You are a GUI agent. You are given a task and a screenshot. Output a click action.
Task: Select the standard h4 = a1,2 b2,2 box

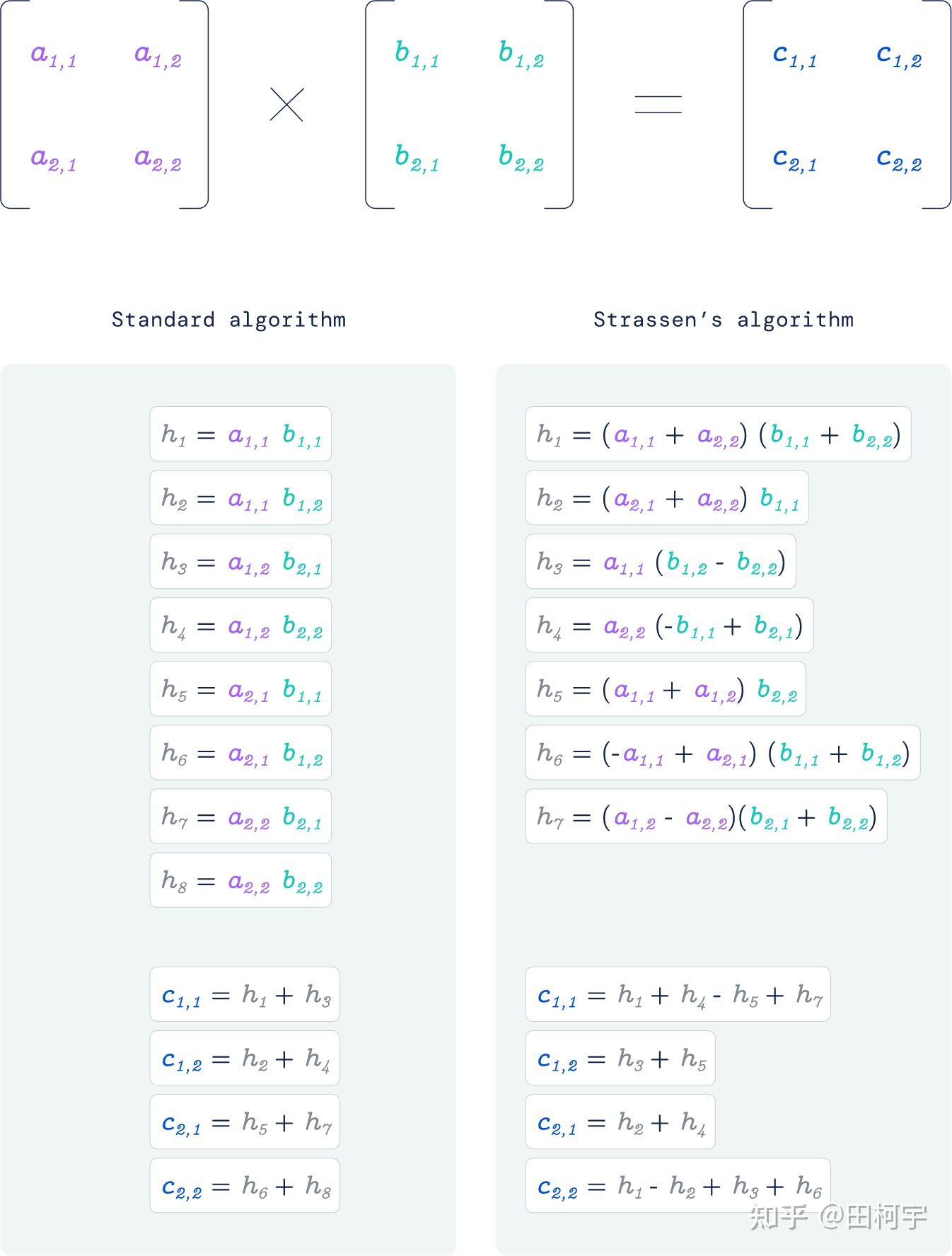(240, 625)
